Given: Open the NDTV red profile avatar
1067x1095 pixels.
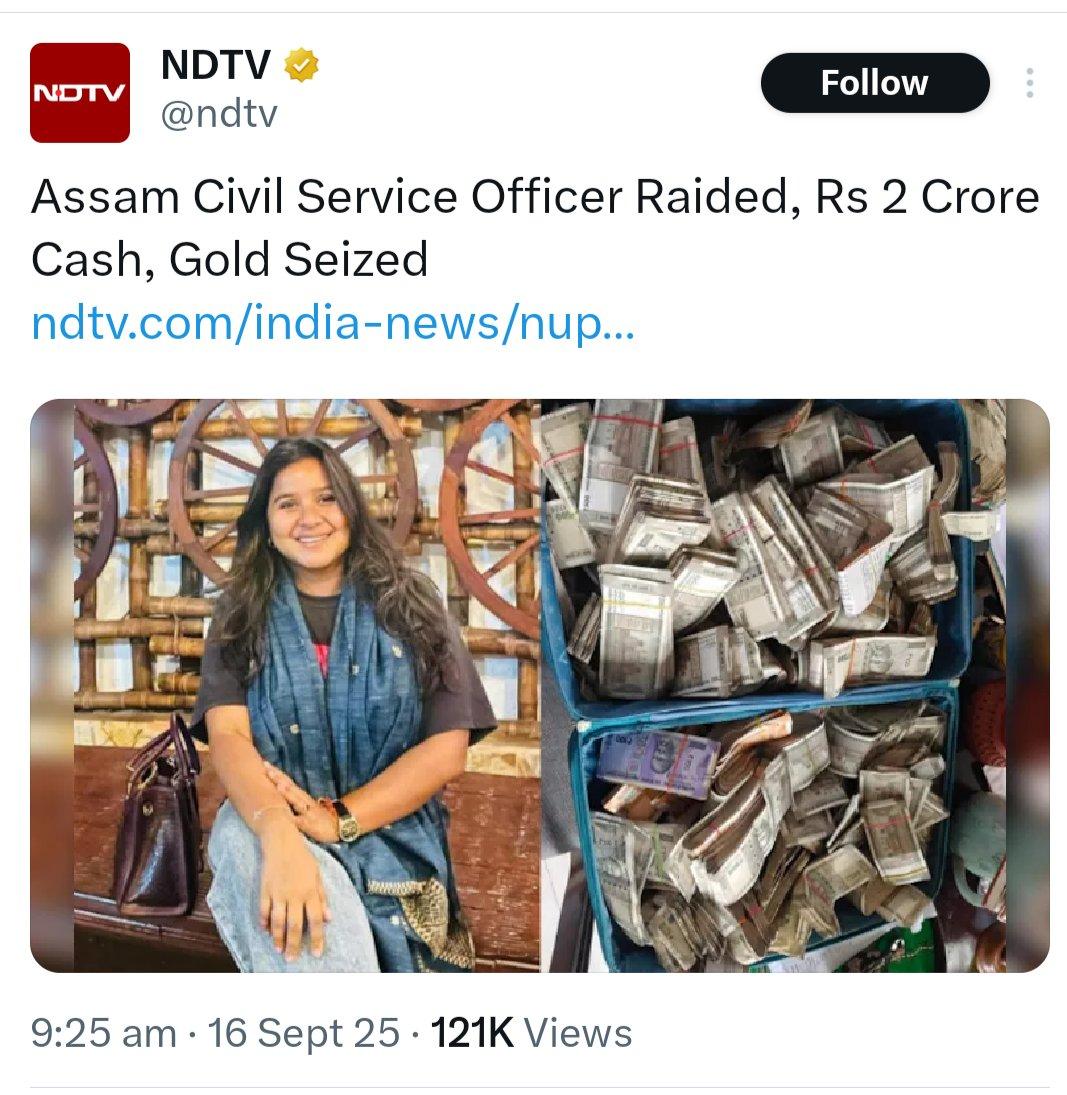Looking at the screenshot, I should coord(80,93).
